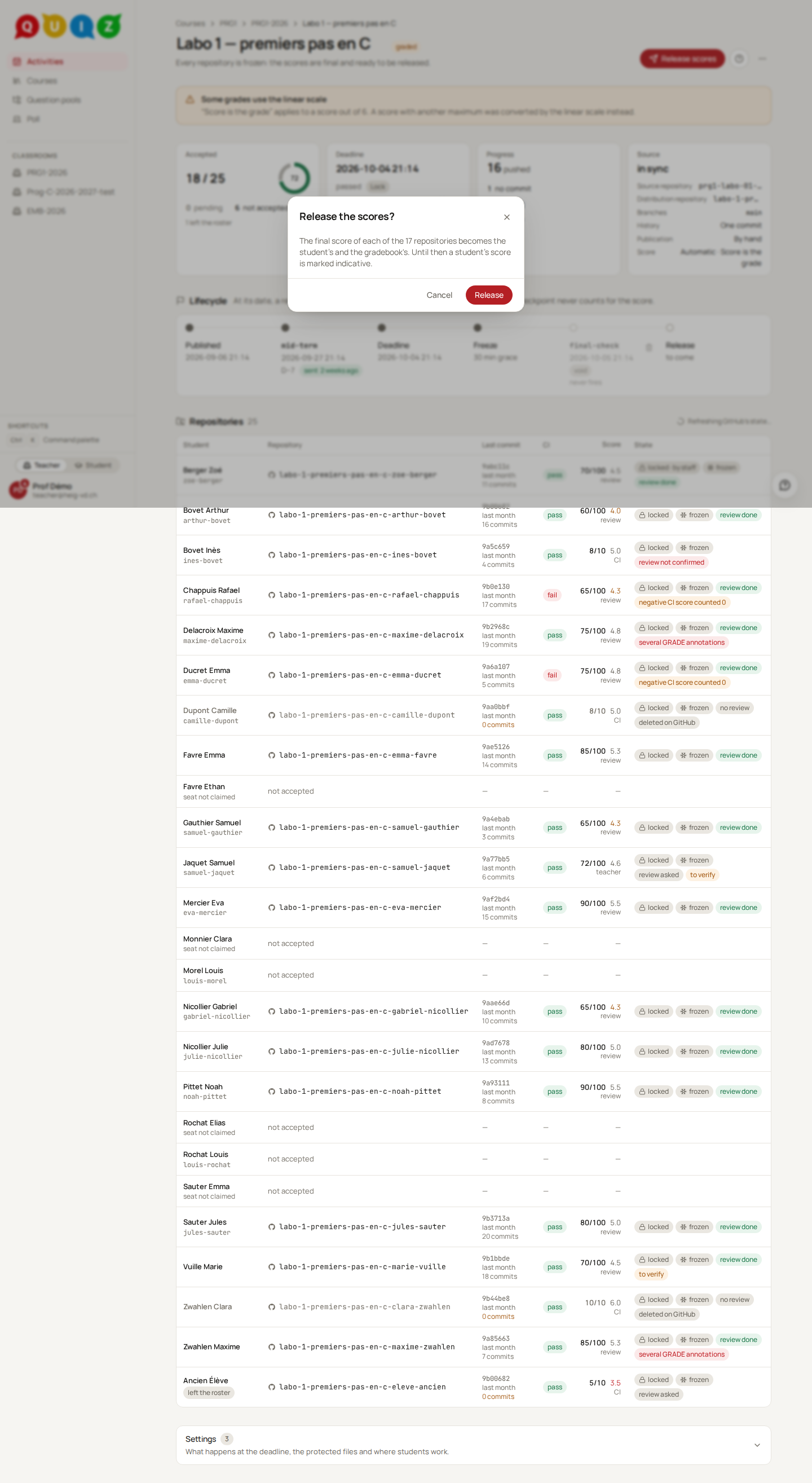This screenshot has width=812, height=1483.
Task: Click GitHub icon of noah-pittet repository
Action: click(x=272, y=1092)
